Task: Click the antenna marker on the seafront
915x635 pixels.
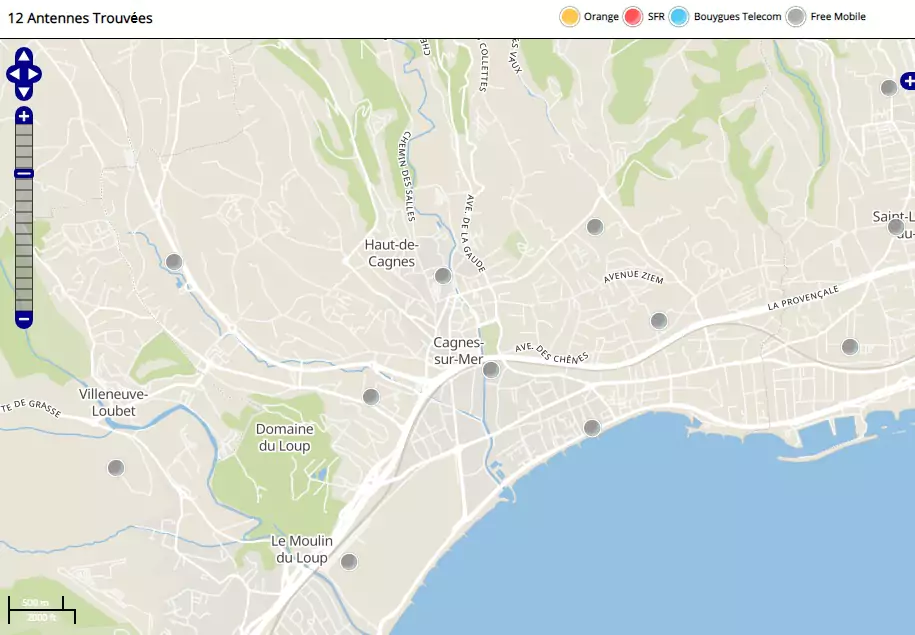Action: pos(592,428)
